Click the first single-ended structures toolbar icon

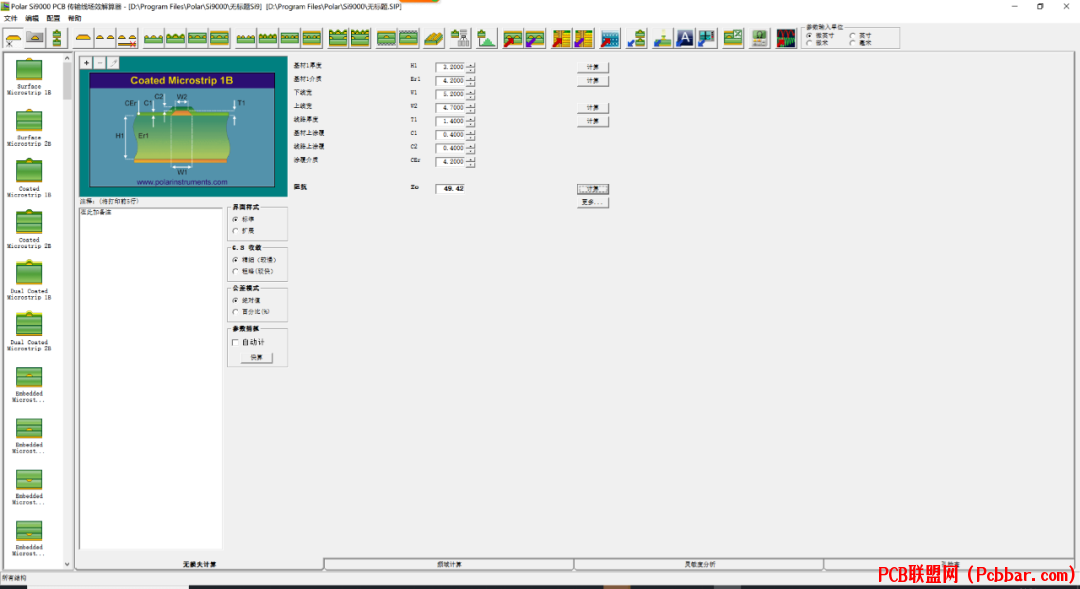coord(12,39)
